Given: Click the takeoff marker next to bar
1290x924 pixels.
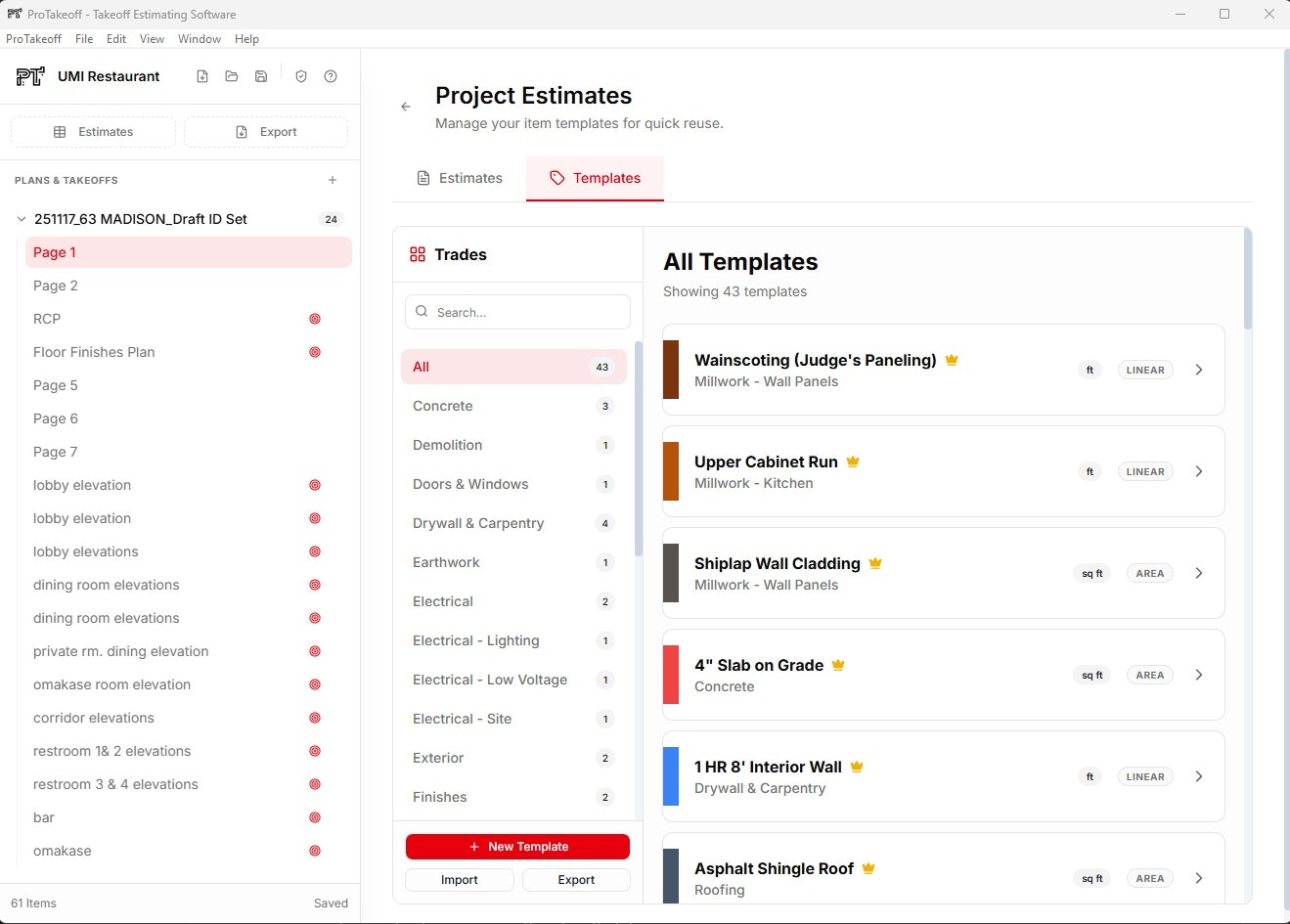Looking at the screenshot, I should [x=314, y=817].
